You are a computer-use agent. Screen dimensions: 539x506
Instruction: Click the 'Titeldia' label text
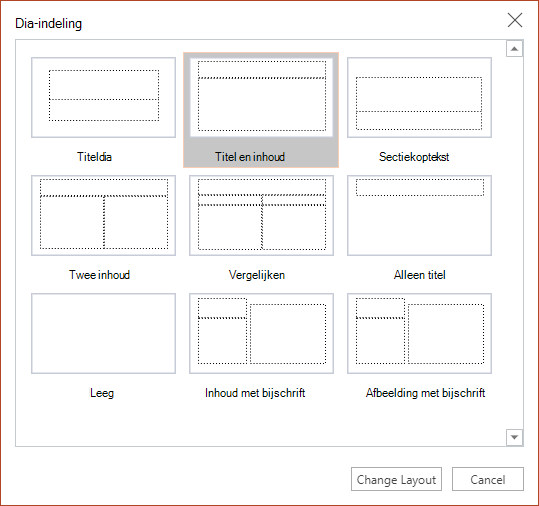(x=94, y=157)
